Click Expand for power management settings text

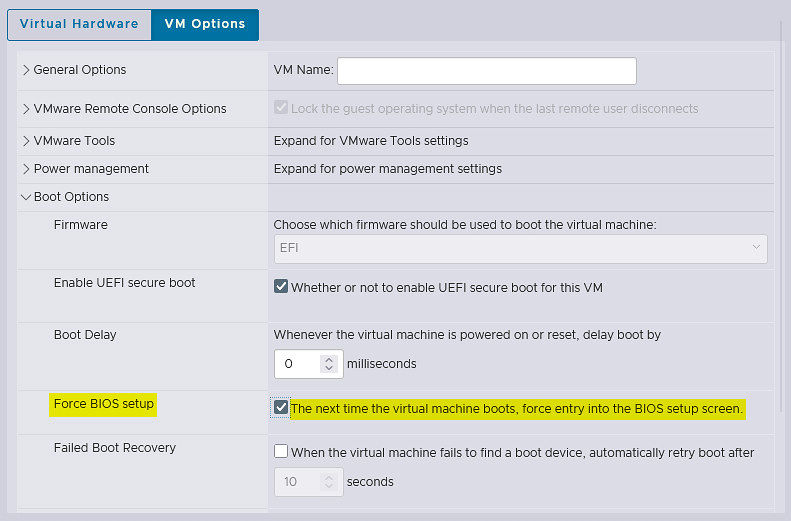click(387, 168)
